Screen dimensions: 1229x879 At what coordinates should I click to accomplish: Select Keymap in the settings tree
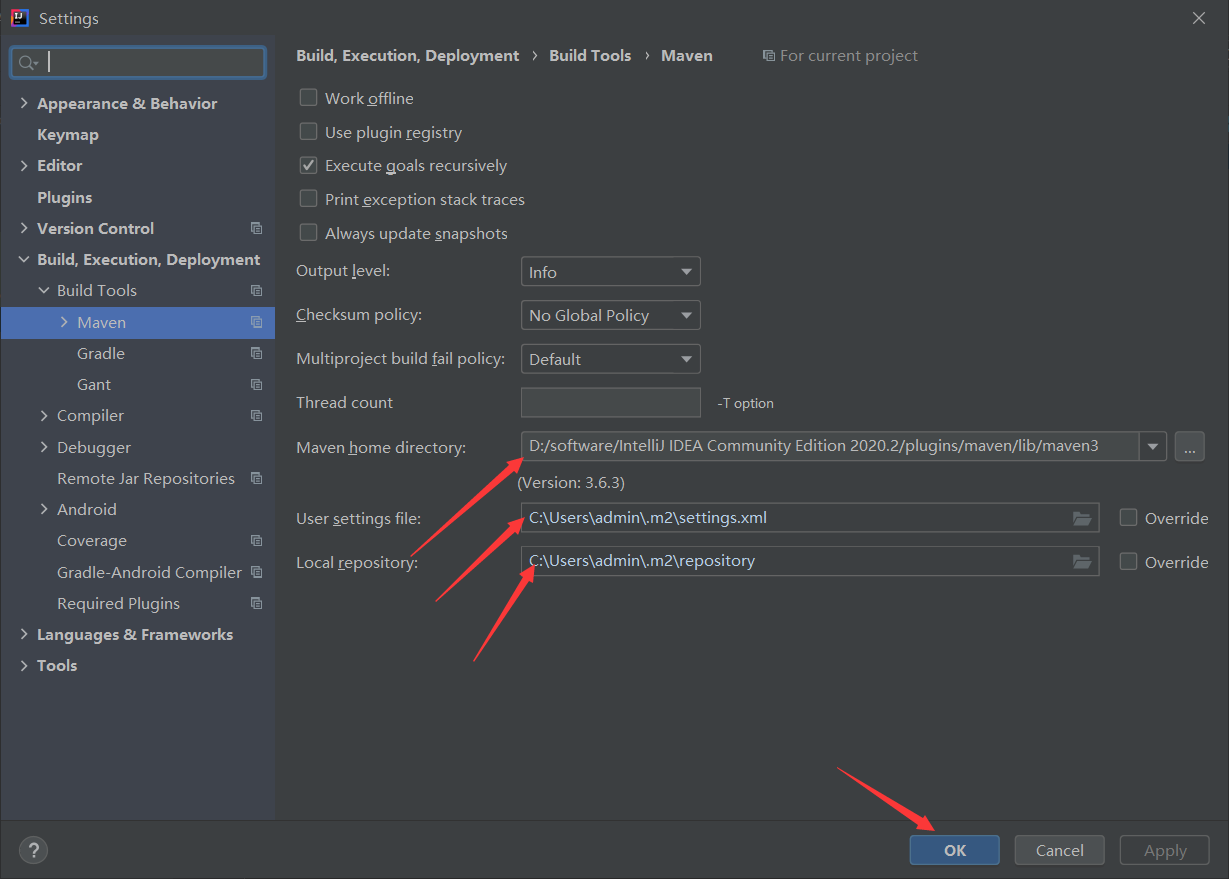pyautogui.click(x=68, y=134)
